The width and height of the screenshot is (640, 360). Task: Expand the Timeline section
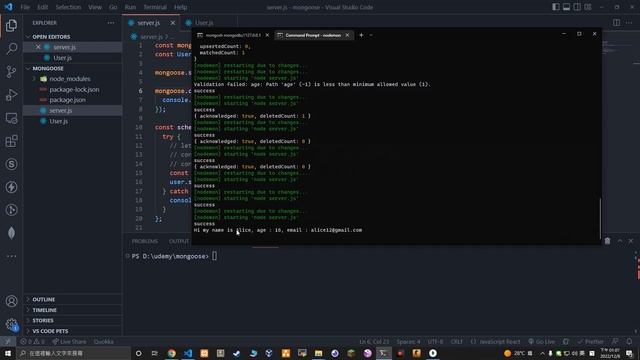[x=73, y=310]
